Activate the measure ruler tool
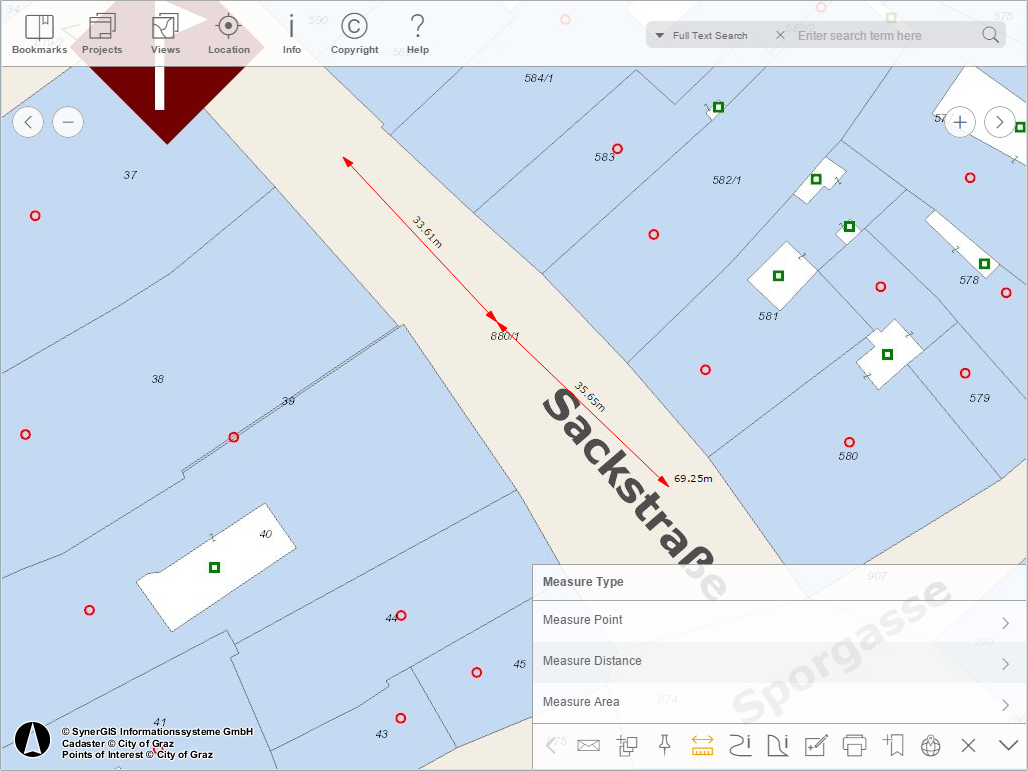Viewport: 1028px width, 771px height. point(701,745)
